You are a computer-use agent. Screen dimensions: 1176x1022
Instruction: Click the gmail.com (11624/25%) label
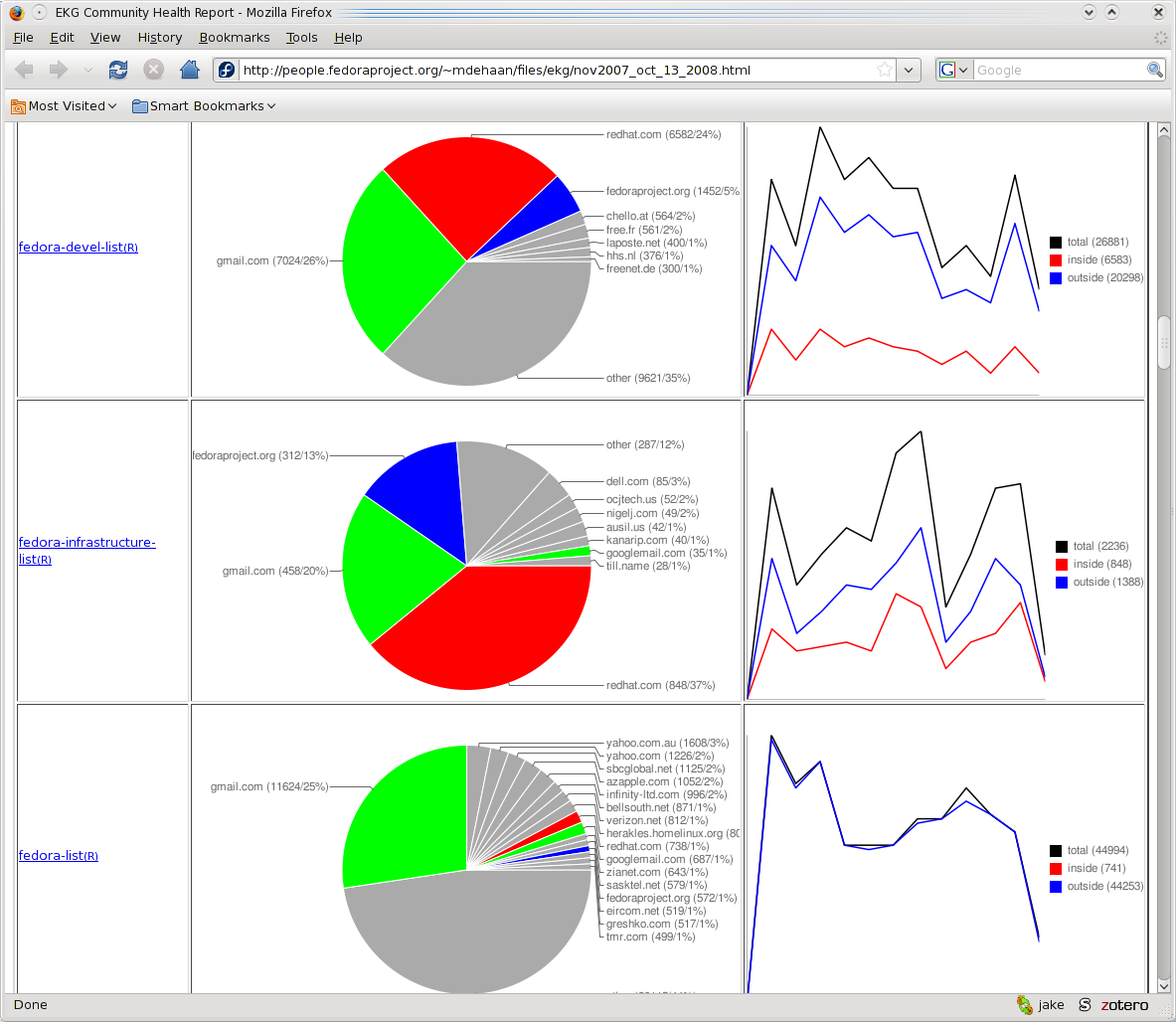269,786
